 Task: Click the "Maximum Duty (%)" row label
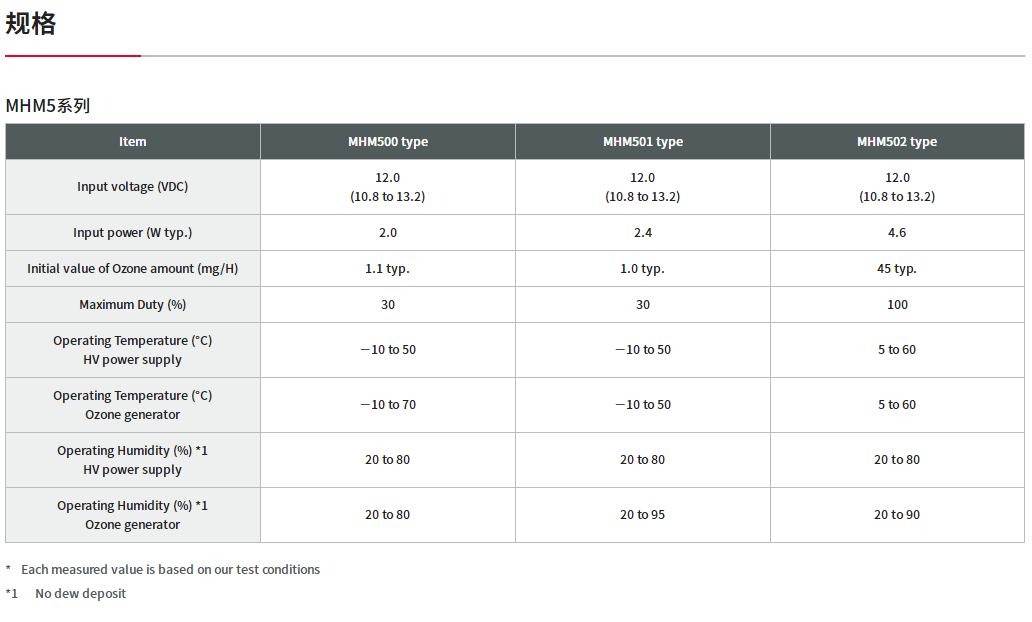pyautogui.click(x=133, y=305)
